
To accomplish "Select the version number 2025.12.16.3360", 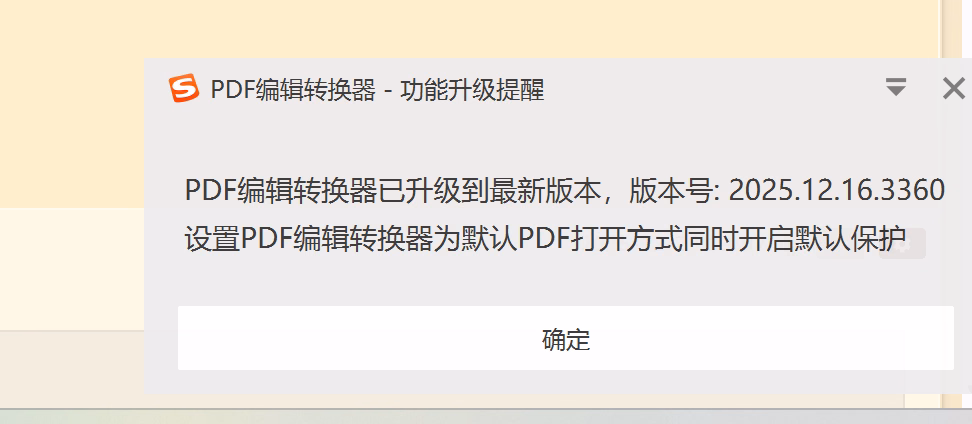I will point(836,191).
